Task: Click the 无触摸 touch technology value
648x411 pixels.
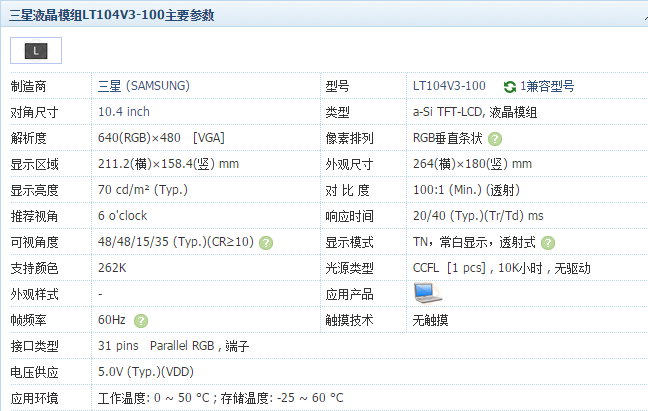Action: (431, 320)
